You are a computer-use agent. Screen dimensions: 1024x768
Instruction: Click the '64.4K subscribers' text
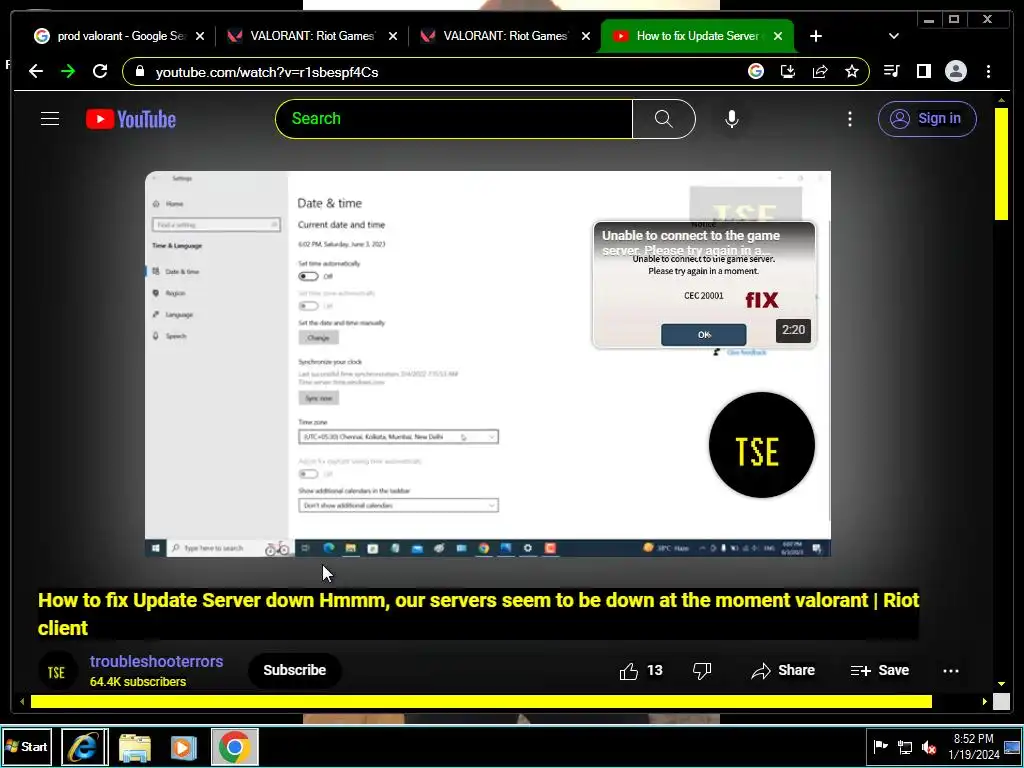(138, 682)
